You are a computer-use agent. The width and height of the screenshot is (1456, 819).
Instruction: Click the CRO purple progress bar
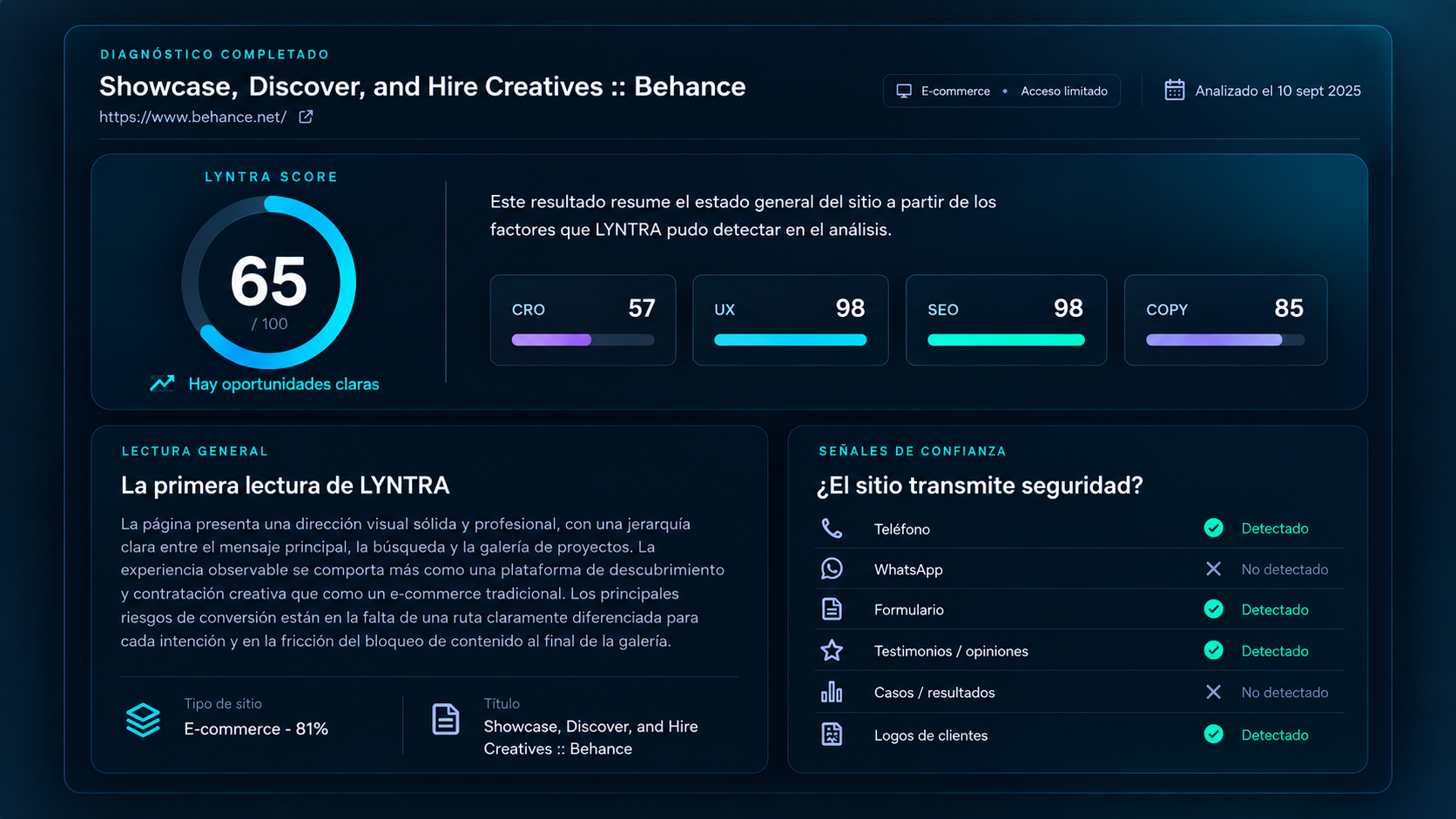(x=583, y=340)
